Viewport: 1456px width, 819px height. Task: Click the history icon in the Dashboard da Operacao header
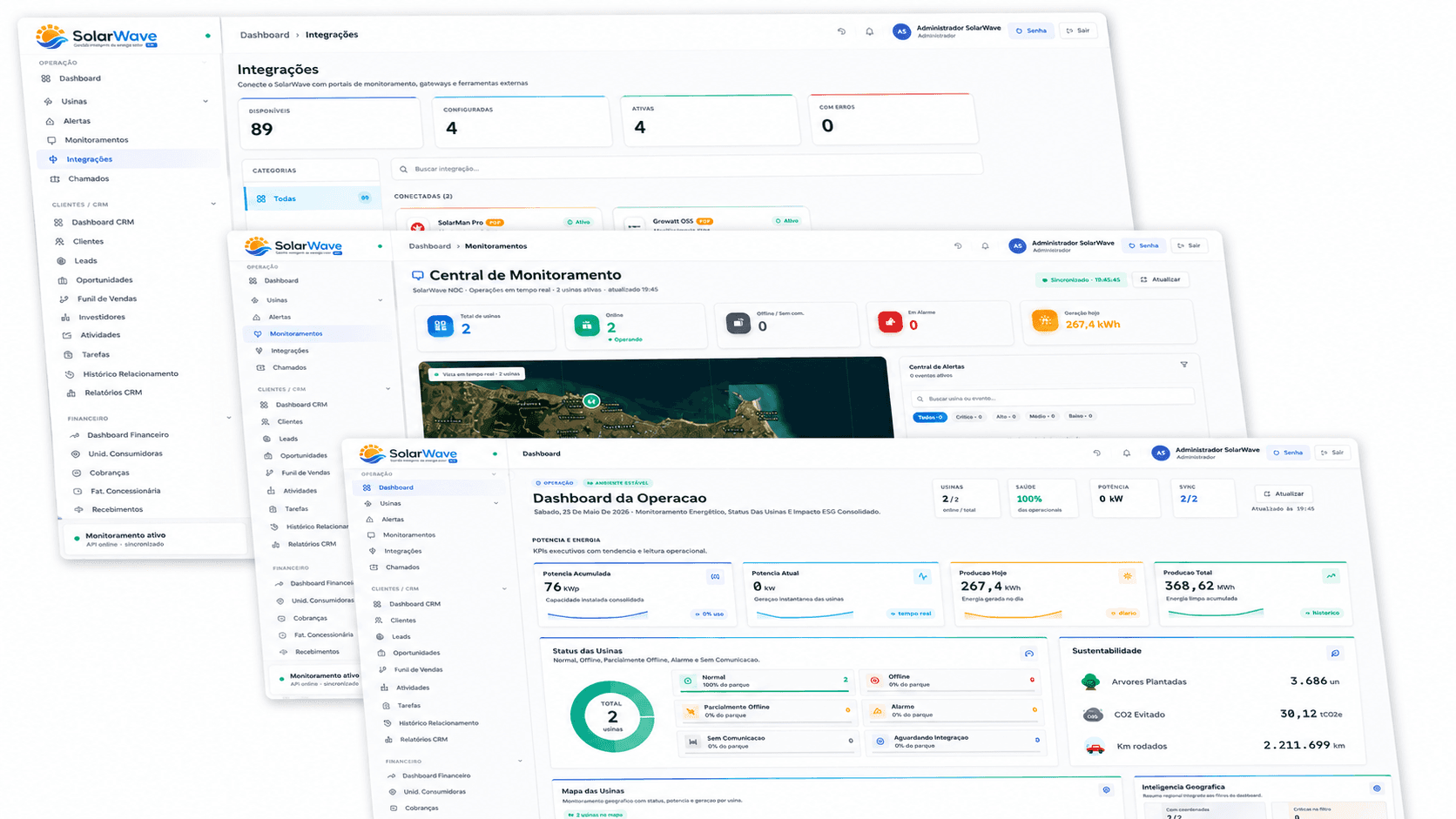pos(1096,453)
